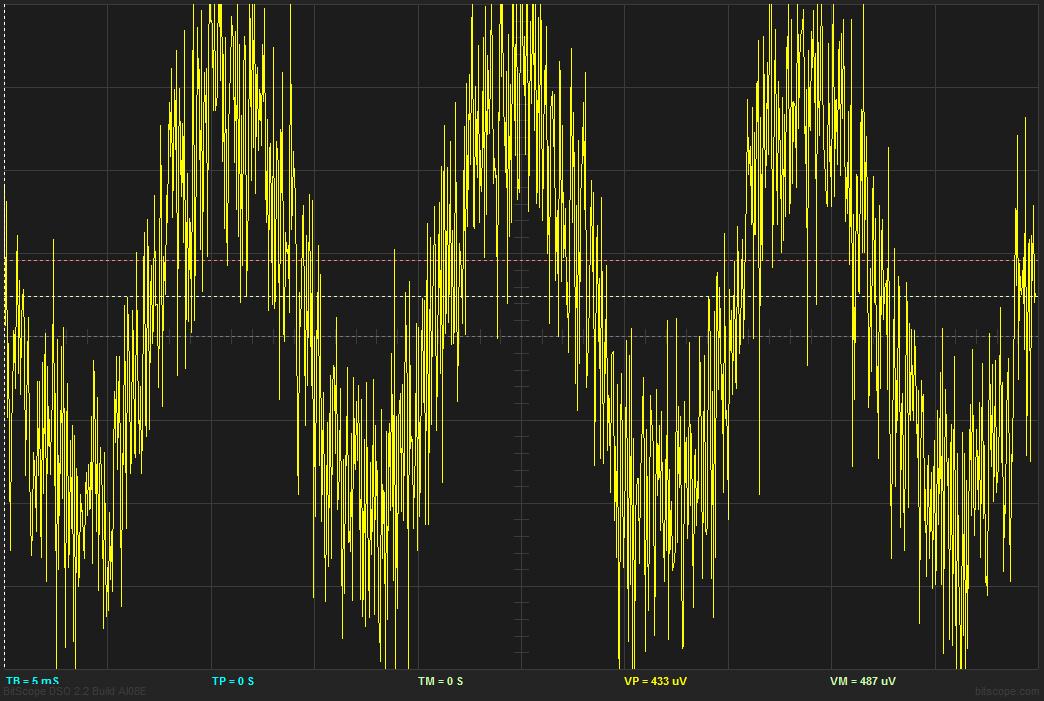Select the white dashed horizontal cursor line
Screen dimensions: 1044x701
click(x=521, y=296)
